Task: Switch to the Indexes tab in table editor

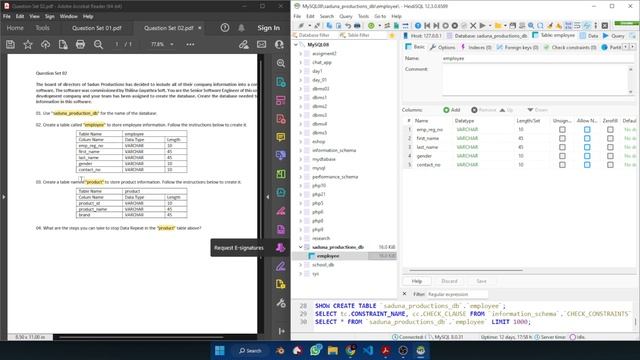Action: pyautogui.click(x=476, y=47)
